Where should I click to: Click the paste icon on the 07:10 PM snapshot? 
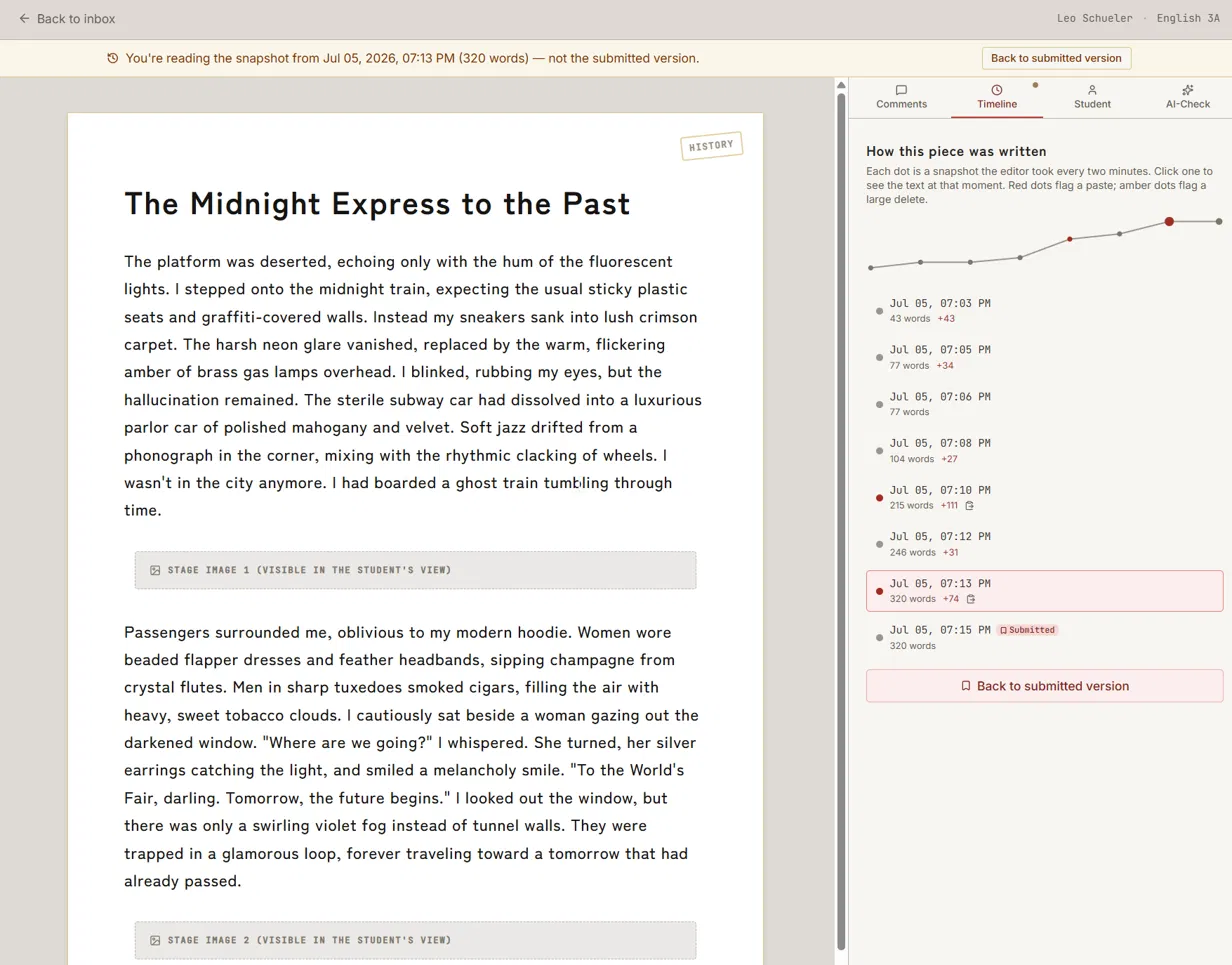tap(969, 506)
